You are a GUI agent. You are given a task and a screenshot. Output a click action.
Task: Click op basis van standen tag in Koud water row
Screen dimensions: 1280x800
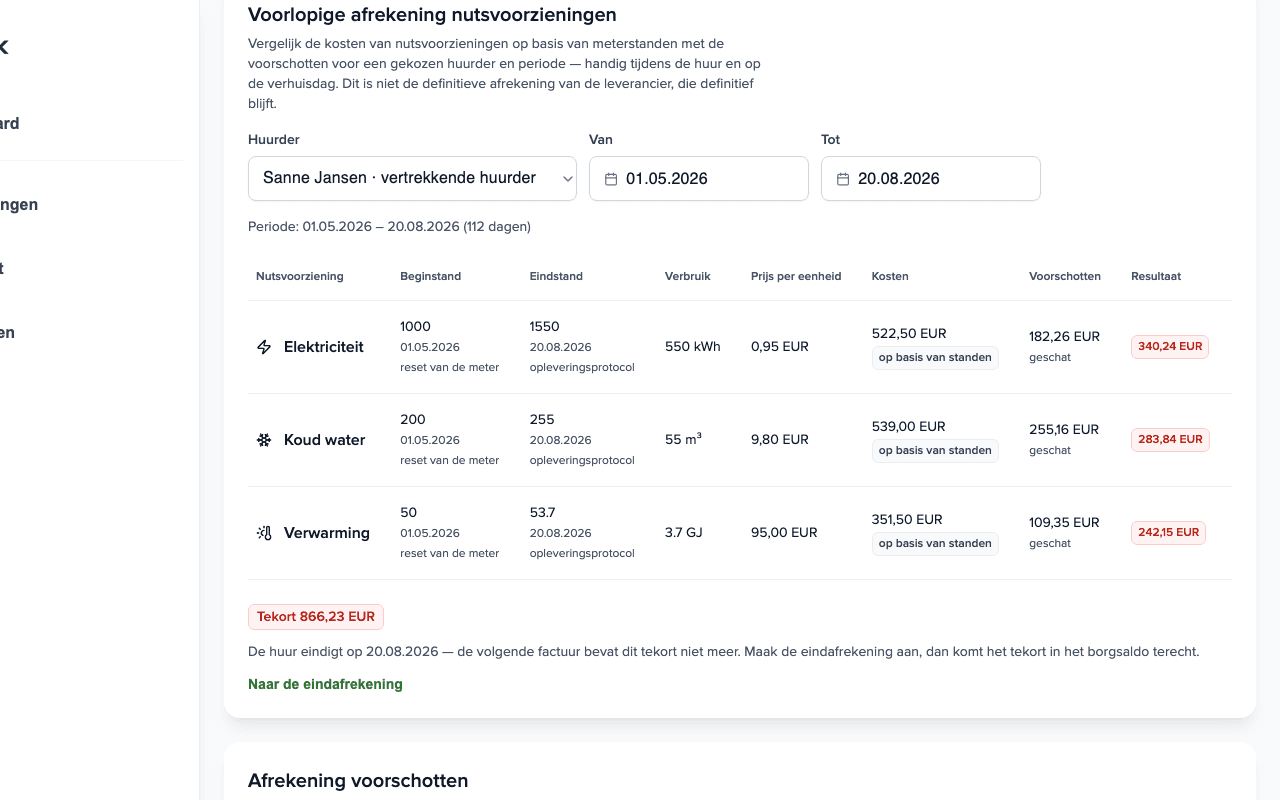click(935, 451)
